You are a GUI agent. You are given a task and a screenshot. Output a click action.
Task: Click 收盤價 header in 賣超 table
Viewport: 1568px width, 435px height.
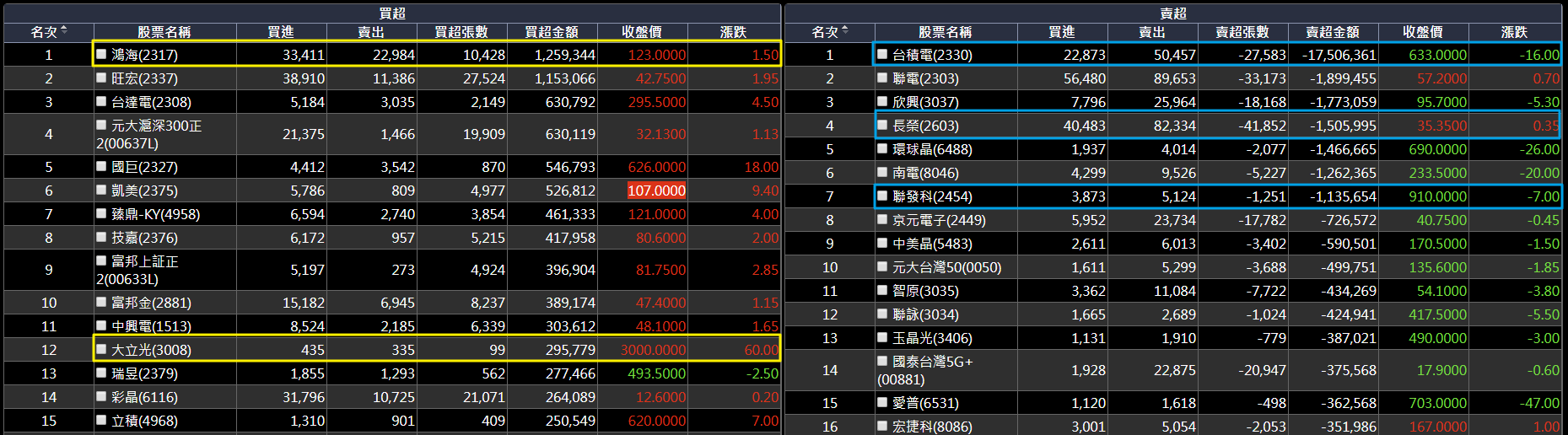[x=1423, y=32]
